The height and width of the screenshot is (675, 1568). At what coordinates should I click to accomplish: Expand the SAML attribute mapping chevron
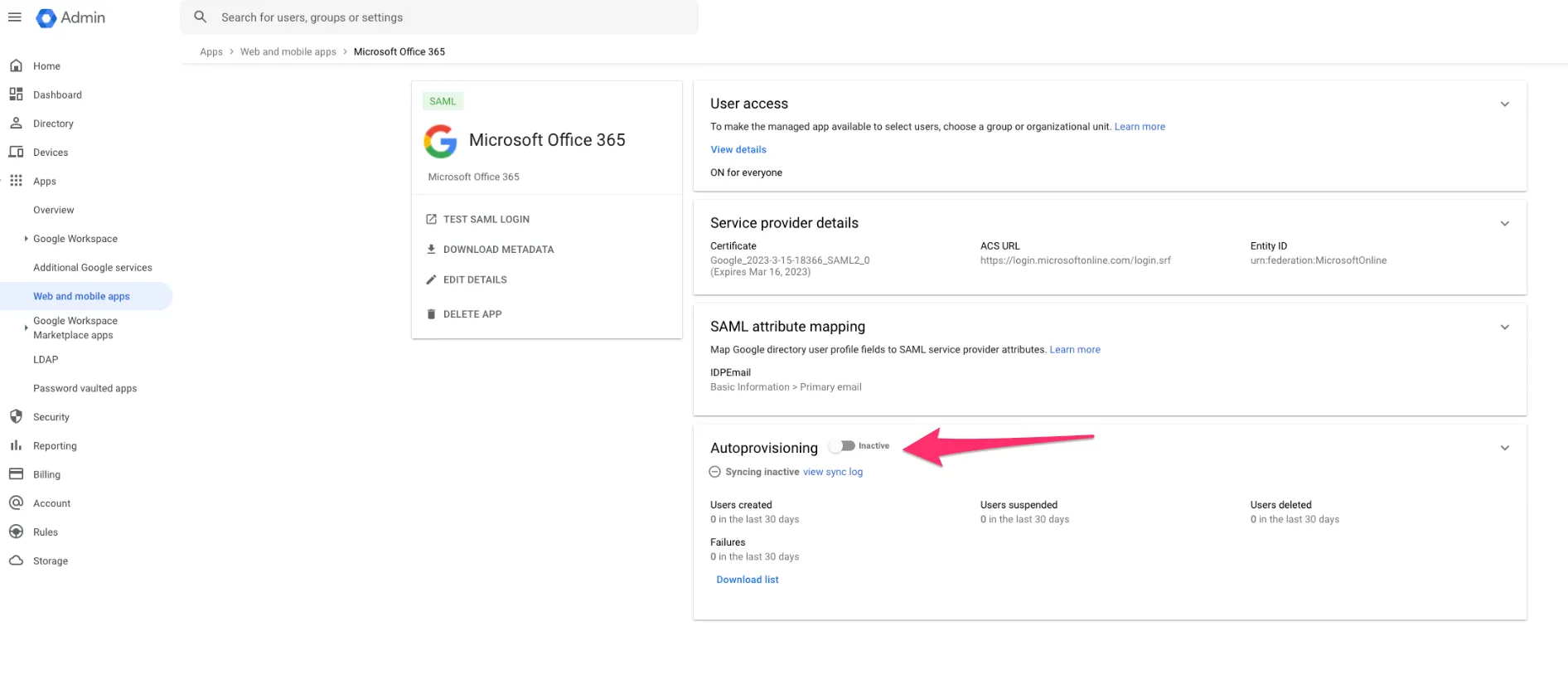[x=1504, y=328]
